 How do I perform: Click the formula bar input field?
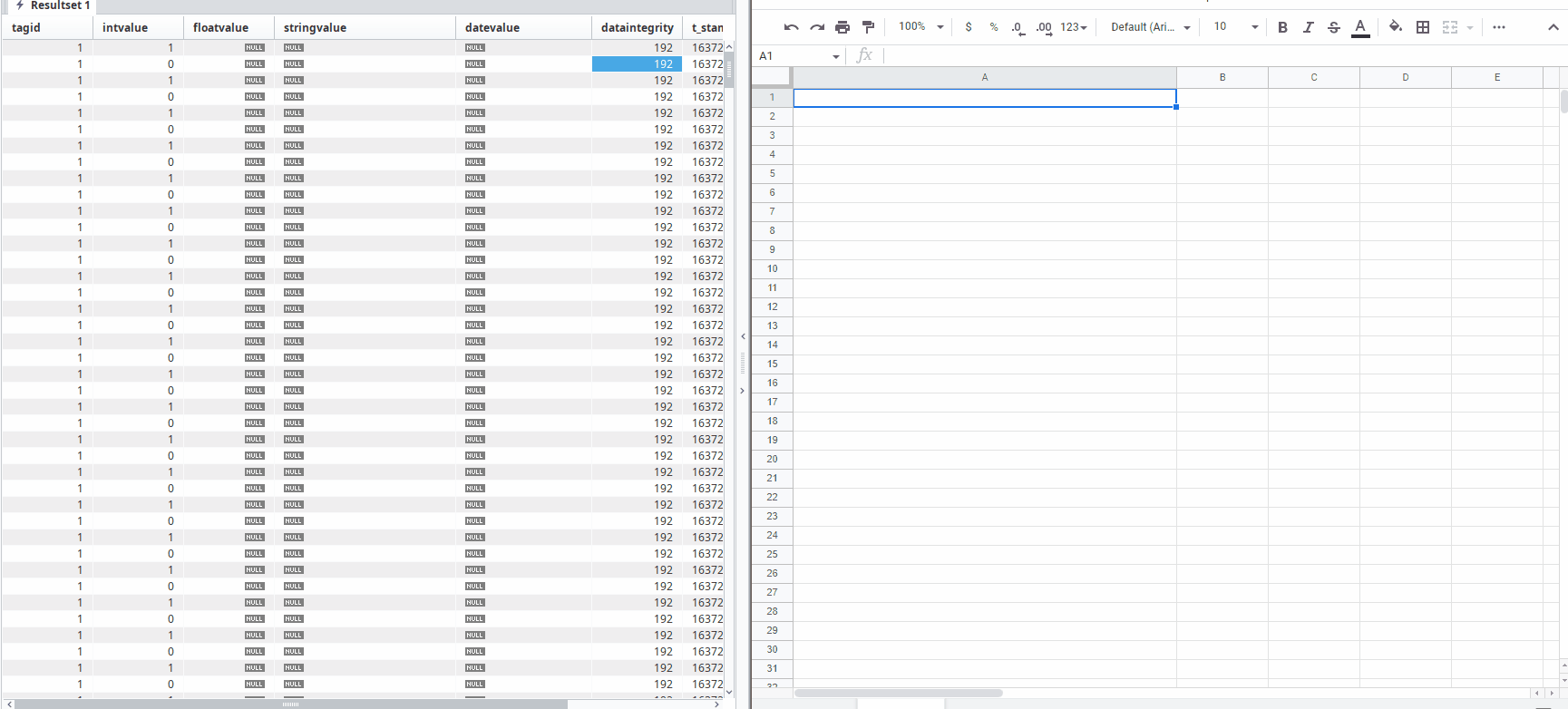click(1224, 56)
